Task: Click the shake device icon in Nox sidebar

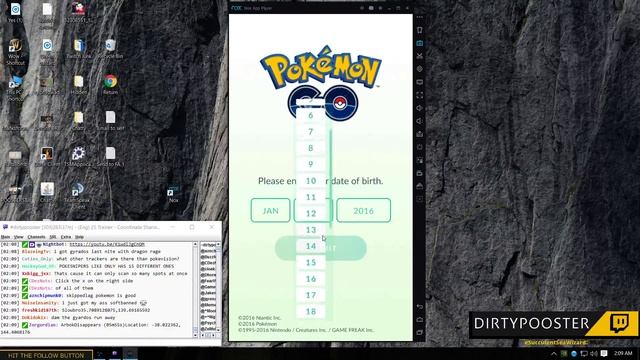Action: tap(420, 30)
